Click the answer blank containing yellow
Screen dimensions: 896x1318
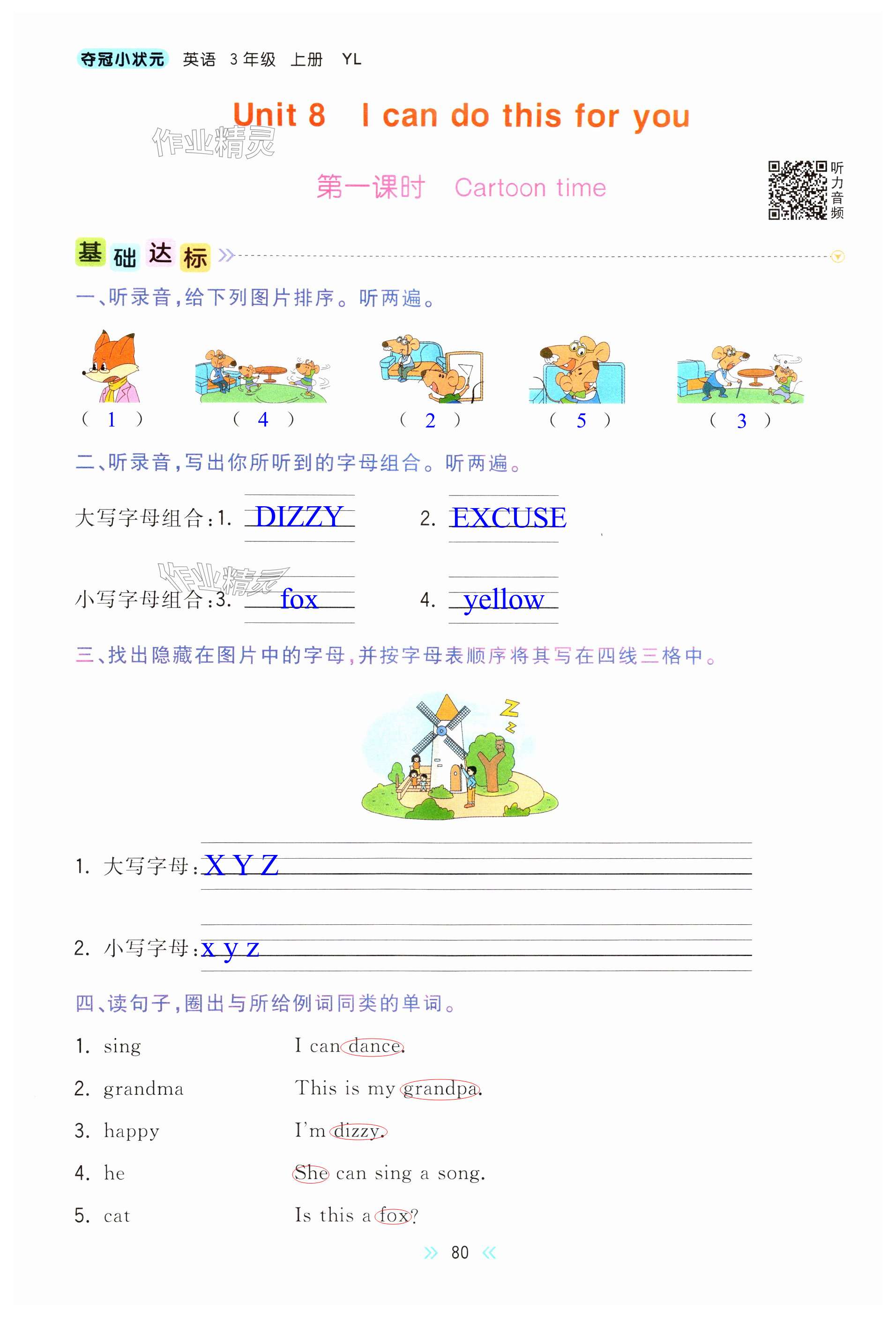pos(503,599)
